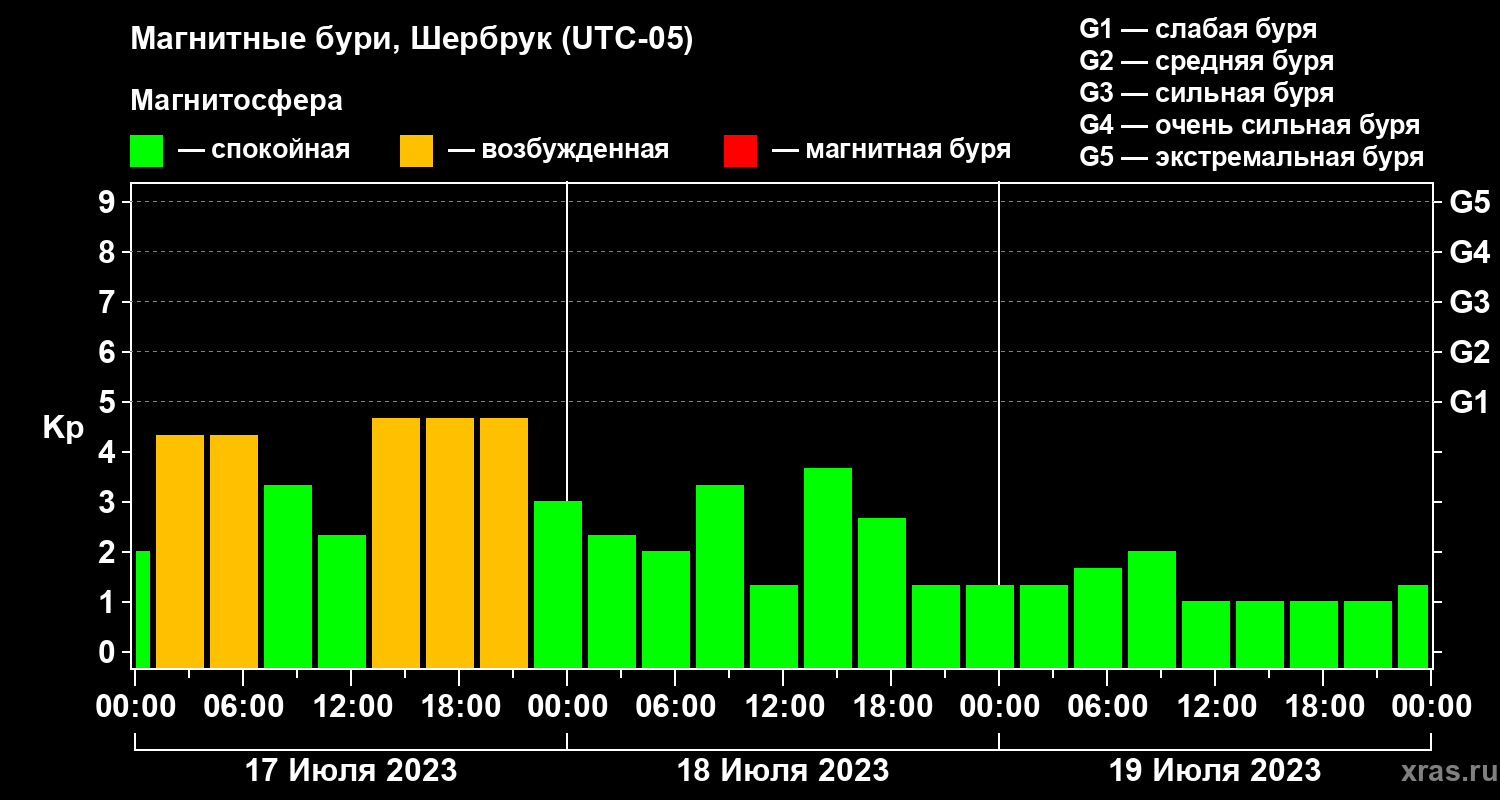Click the '18:00' tick above 19 Июля
The width and height of the screenshot is (1500, 800).
point(1323,707)
